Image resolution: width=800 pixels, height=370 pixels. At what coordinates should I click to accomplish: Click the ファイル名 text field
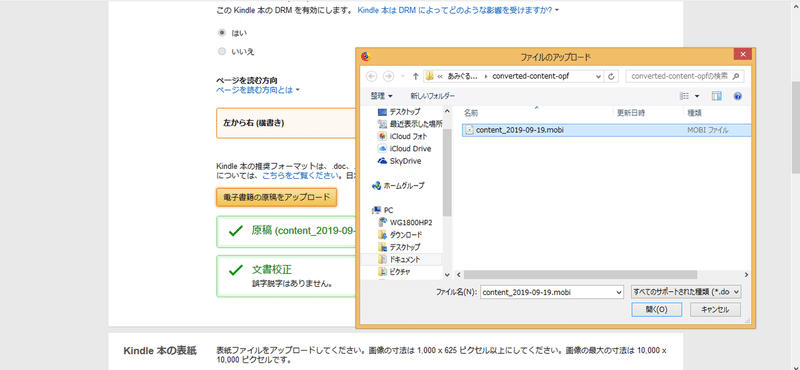547,292
